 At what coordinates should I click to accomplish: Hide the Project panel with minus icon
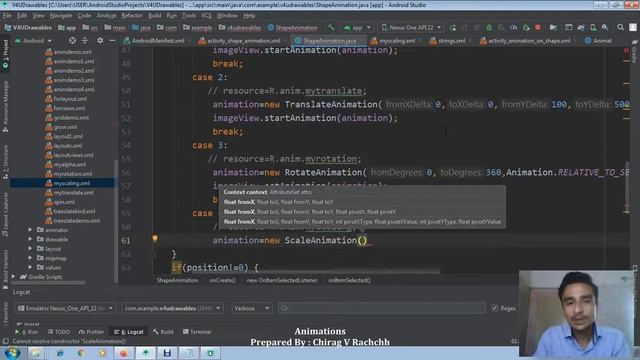[x=112, y=40]
